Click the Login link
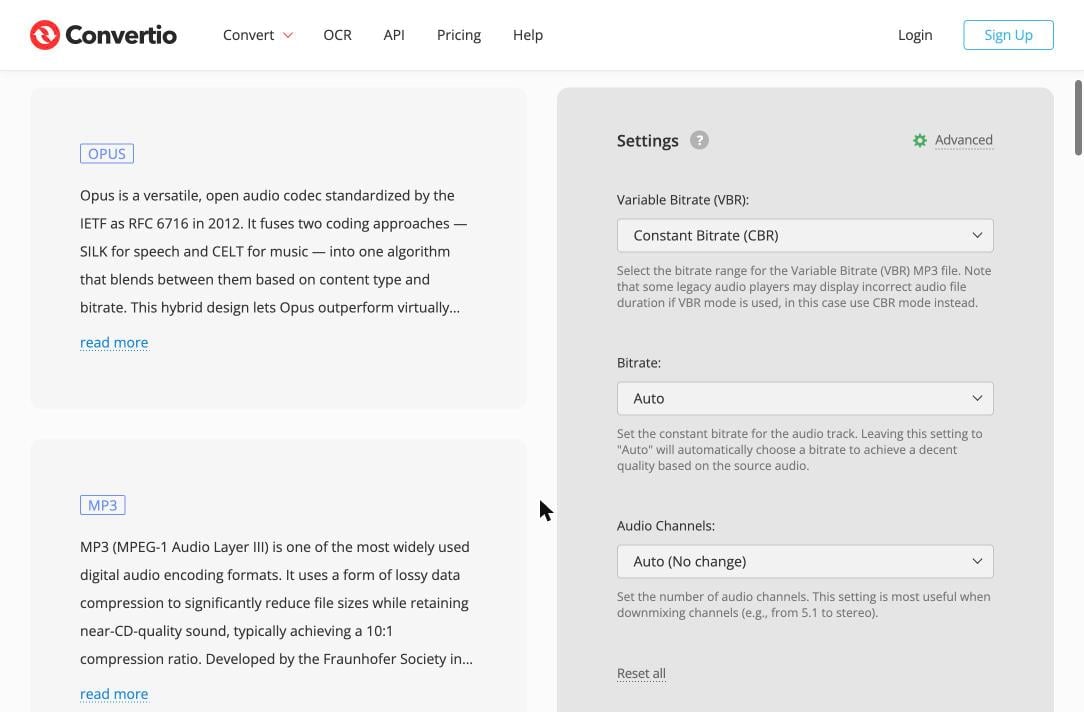Screen dimensions: 1084x712 [x=915, y=35]
